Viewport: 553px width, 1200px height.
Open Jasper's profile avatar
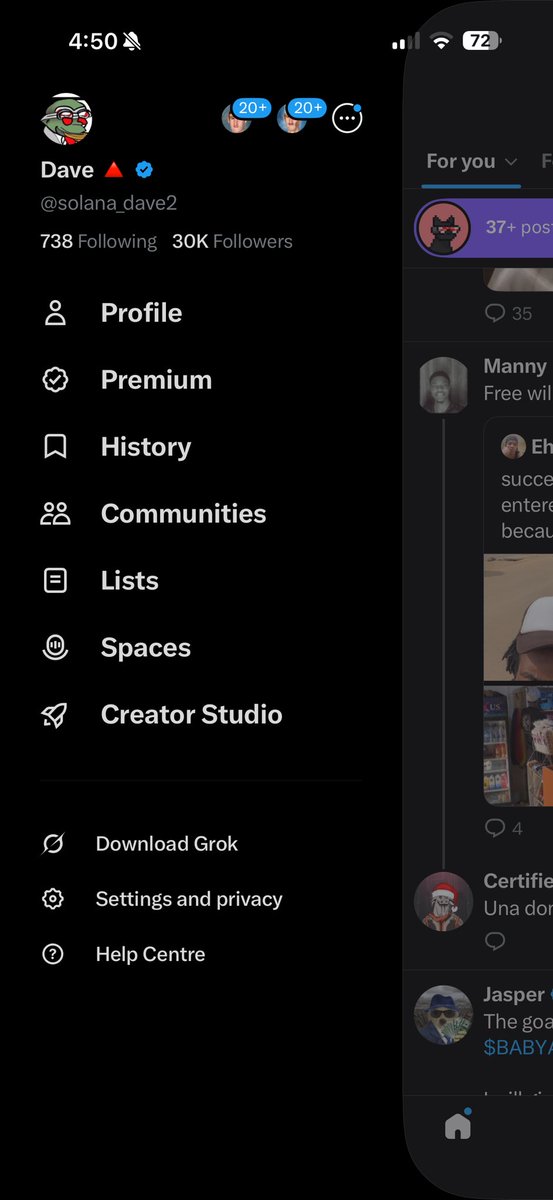pyautogui.click(x=443, y=1015)
